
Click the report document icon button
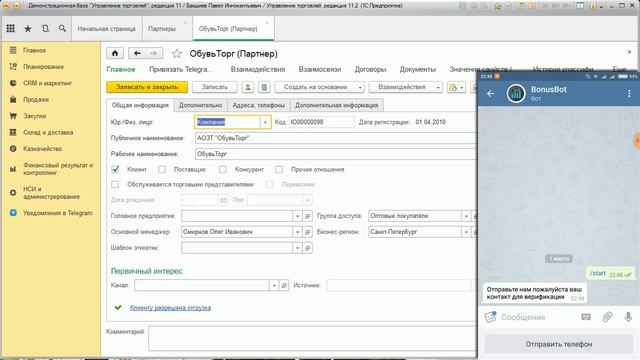click(264, 87)
